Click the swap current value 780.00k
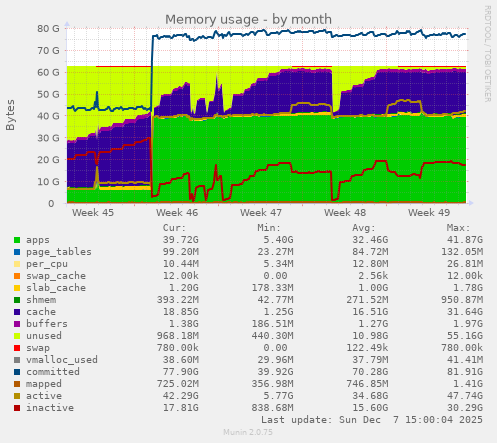This screenshot has height=443, width=497. tap(178, 348)
